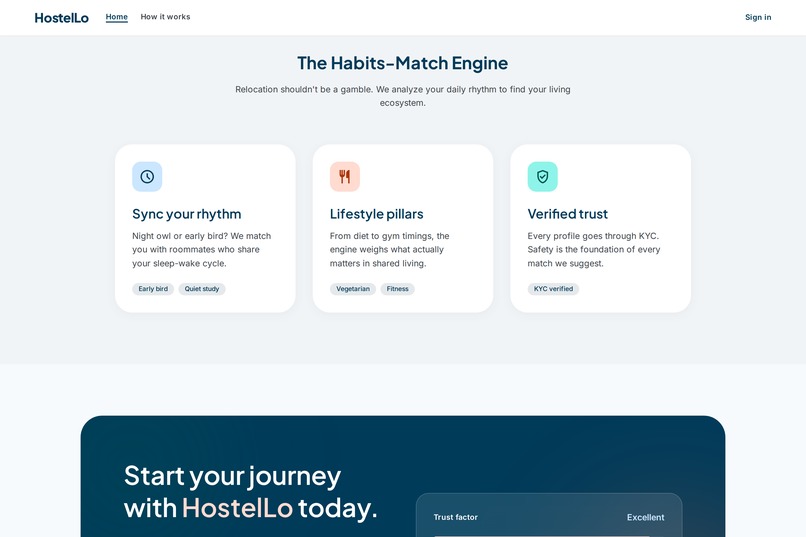806x537 pixels.
Task: Click the clock icon in Sync your rhythm card
Action: (147, 177)
